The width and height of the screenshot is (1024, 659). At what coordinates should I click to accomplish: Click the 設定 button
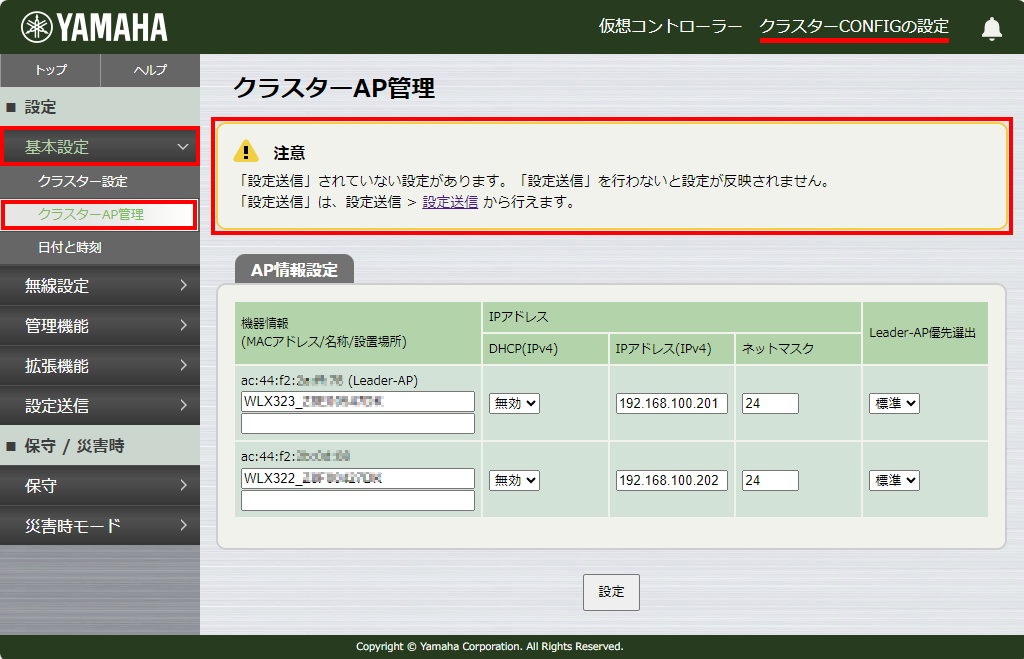[x=610, y=592]
